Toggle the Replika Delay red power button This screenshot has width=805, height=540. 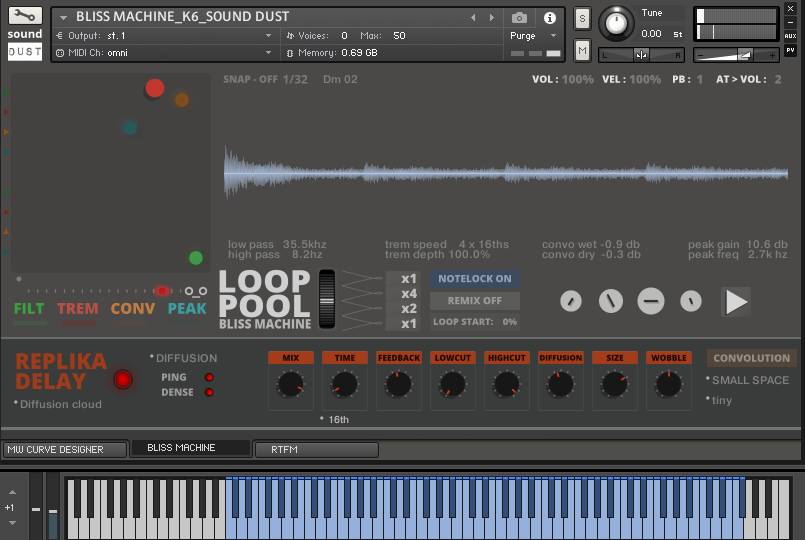(x=123, y=379)
